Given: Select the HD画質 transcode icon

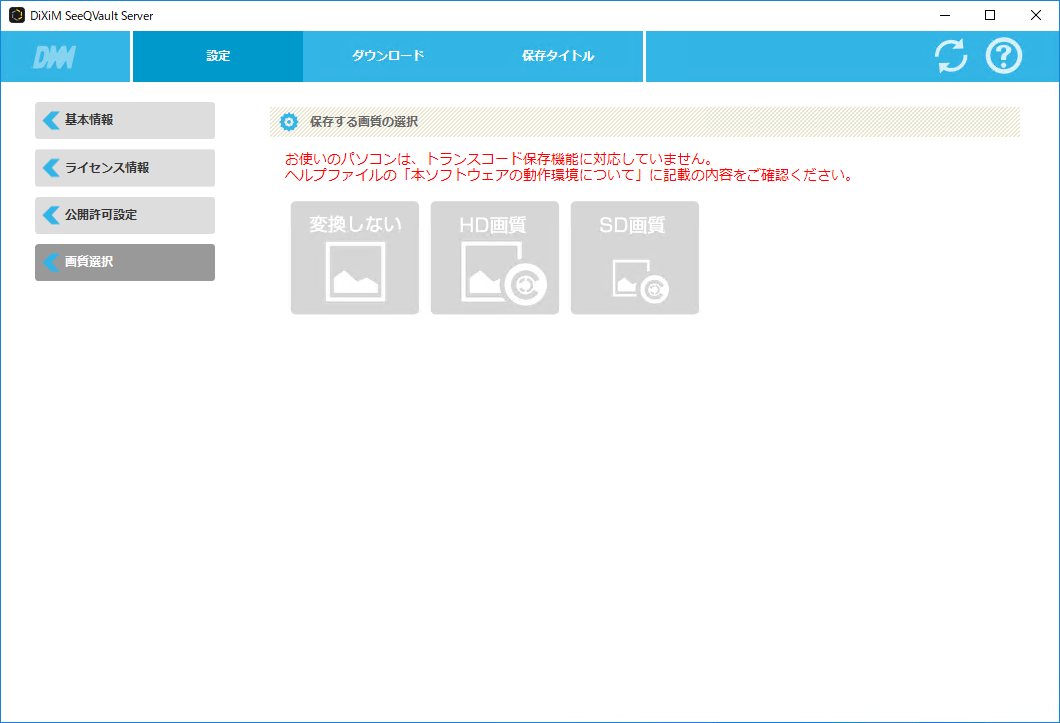Looking at the screenshot, I should [x=494, y=257].
